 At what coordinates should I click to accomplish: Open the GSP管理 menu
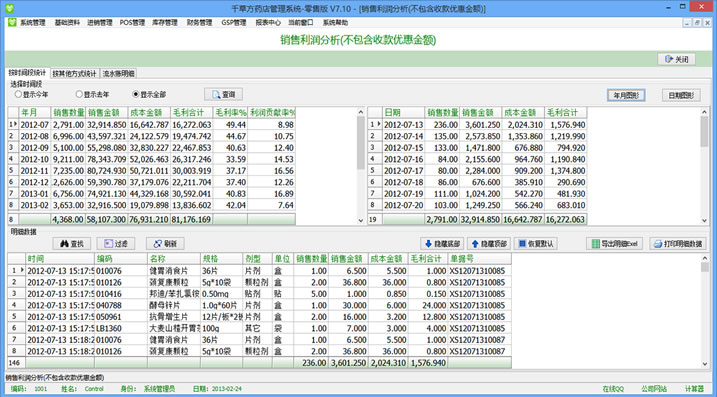234,22
